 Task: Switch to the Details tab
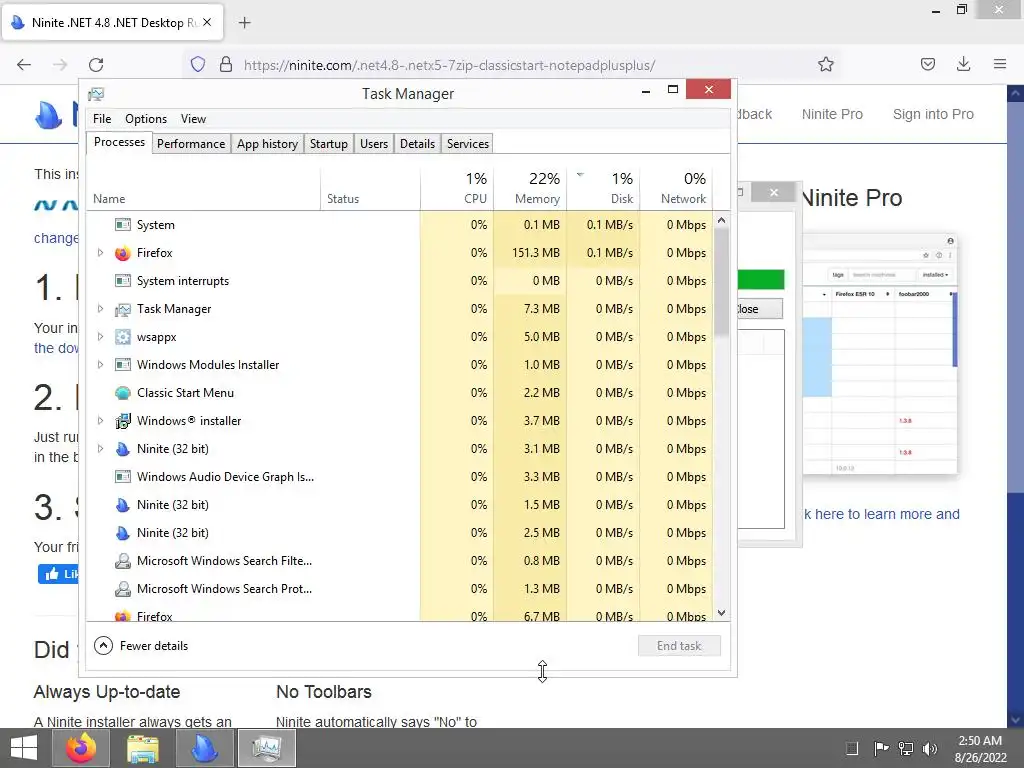tap(417, 144)
